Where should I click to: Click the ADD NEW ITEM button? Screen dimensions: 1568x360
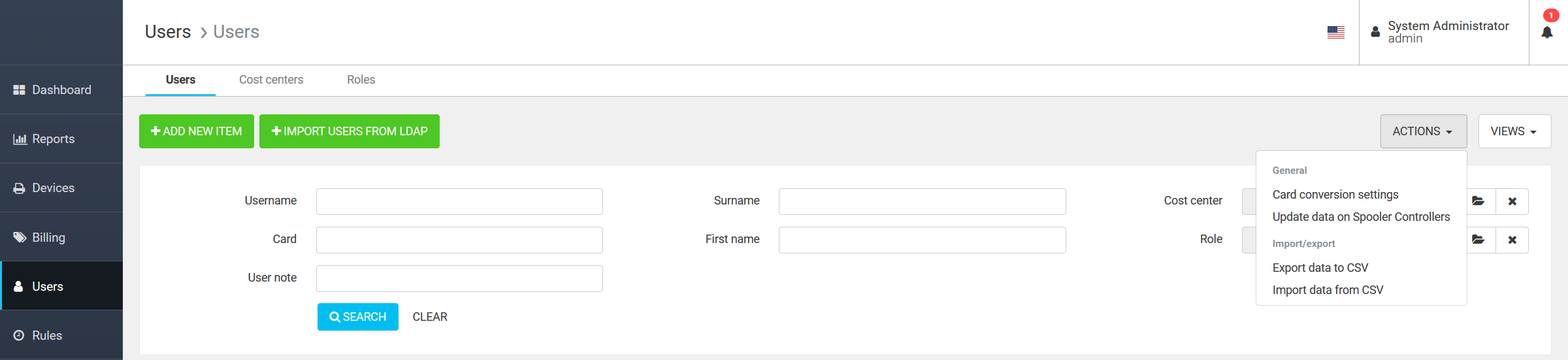(196, 131)
